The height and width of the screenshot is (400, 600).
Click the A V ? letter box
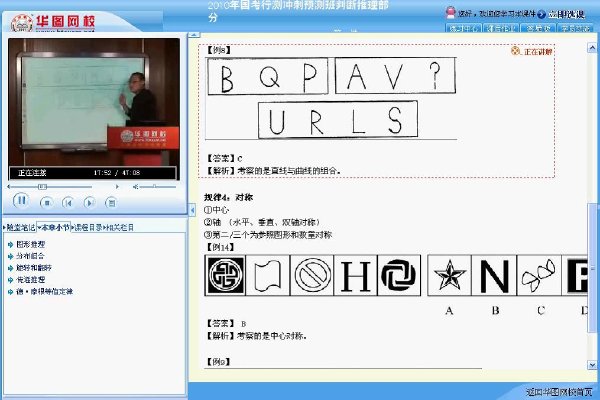coord(396,75)
